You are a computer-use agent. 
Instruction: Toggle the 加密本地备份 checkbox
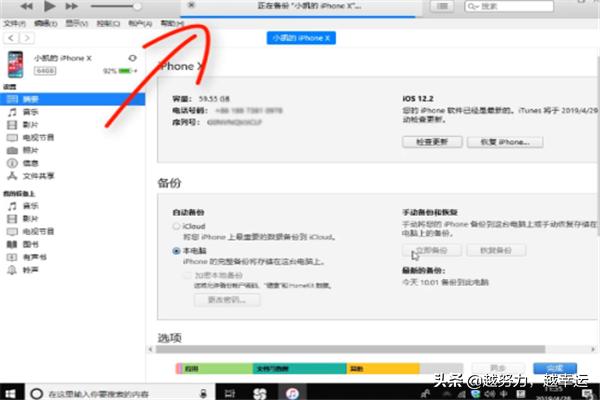[187, 275]
